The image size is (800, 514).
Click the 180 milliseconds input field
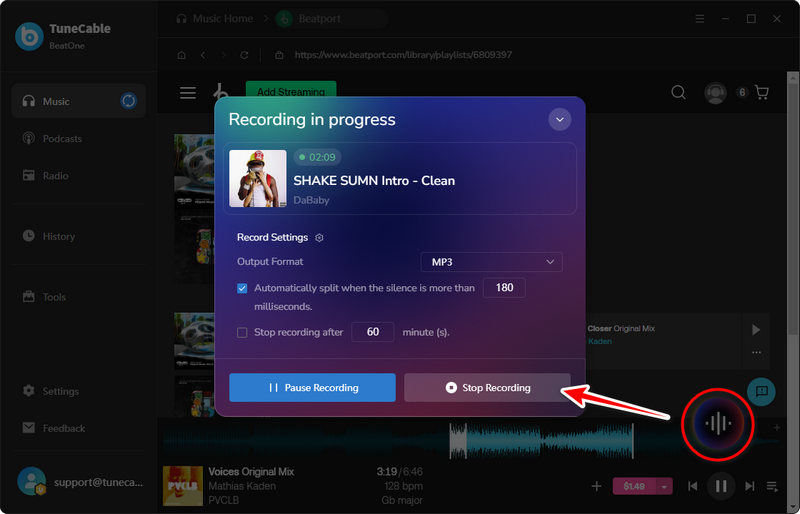(504, 287)
